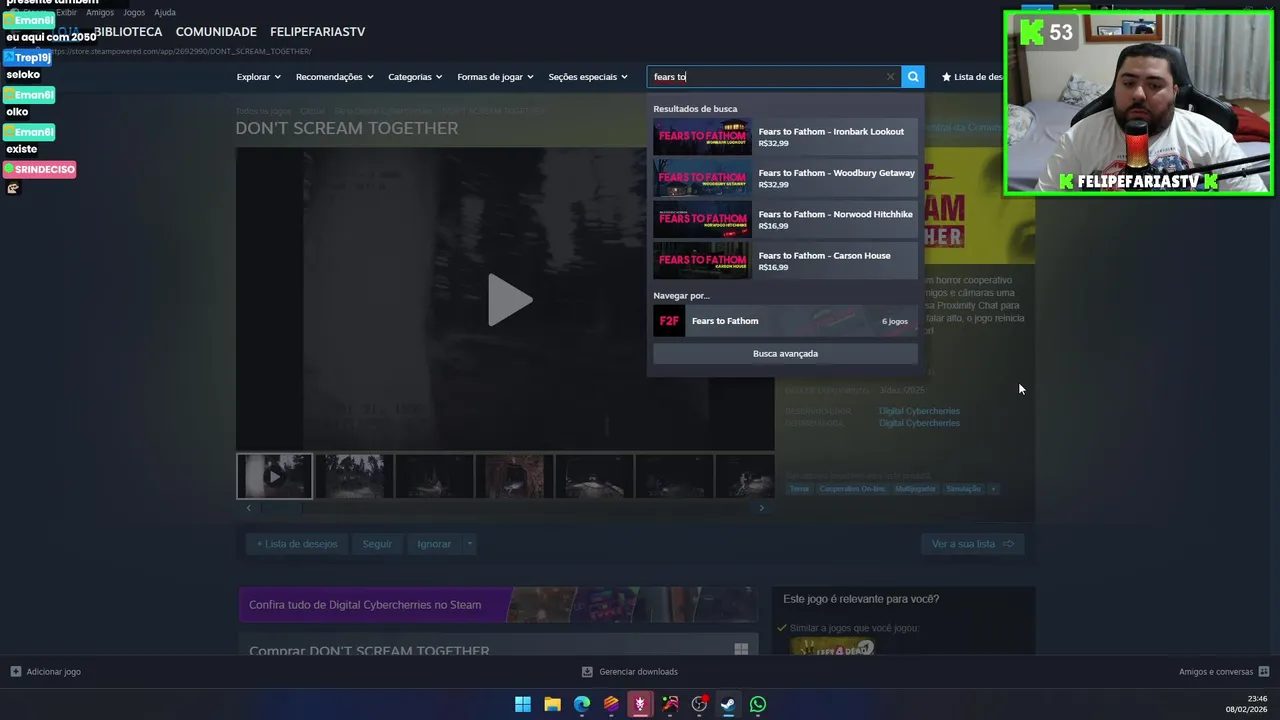The image size is (1280, 720).
Task: Browse the Fears to Fathom franchise entry
Action: tap(785, 321)
